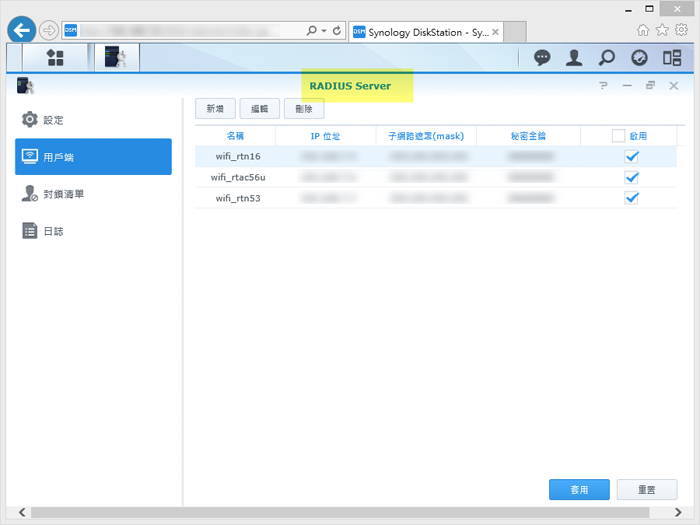Select the wifi_rtn53 client row
The image size is (700, 525).
click(x=436, y=198)
